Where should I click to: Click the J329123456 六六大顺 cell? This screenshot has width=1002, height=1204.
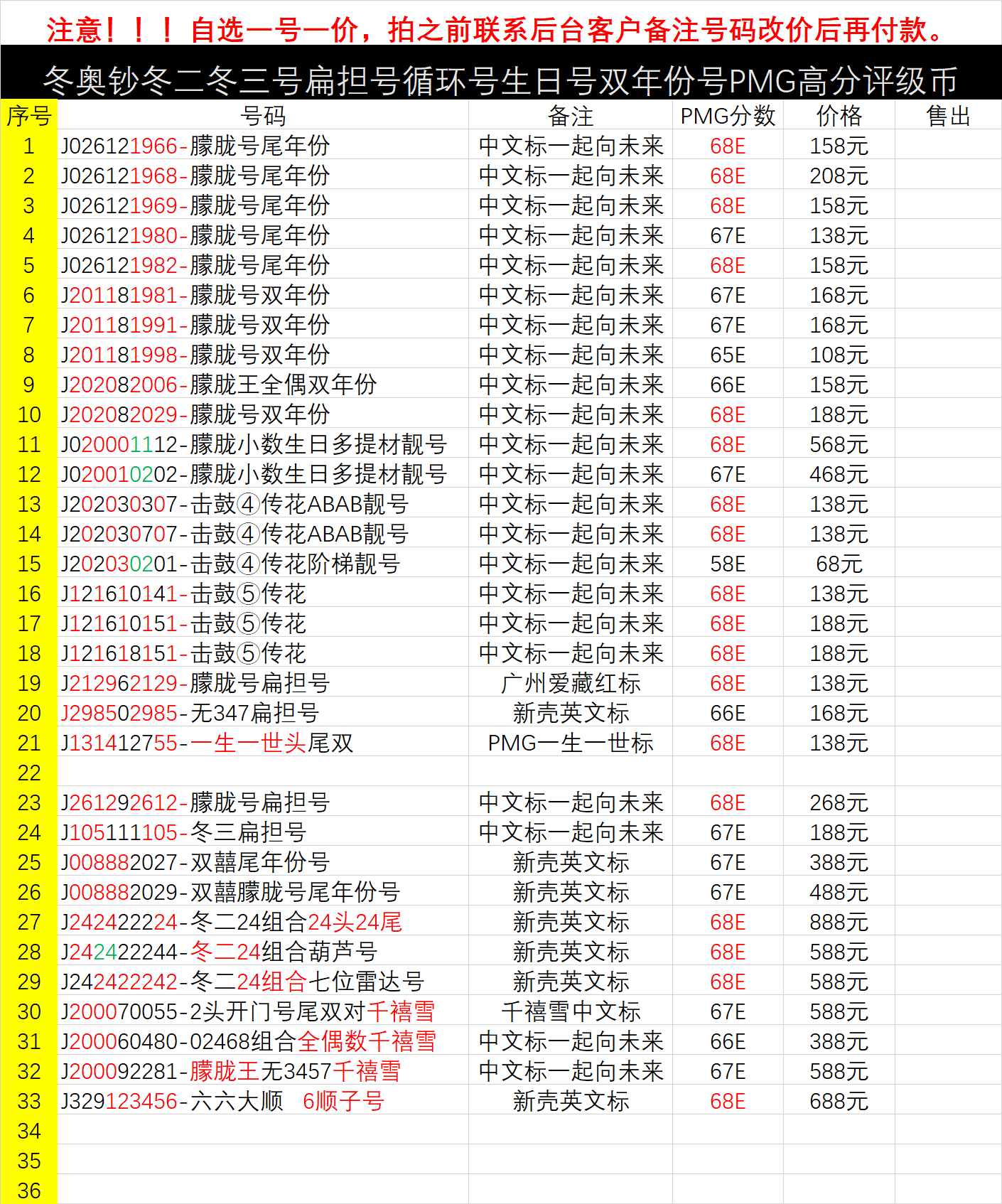click(x=222, y=1101)
